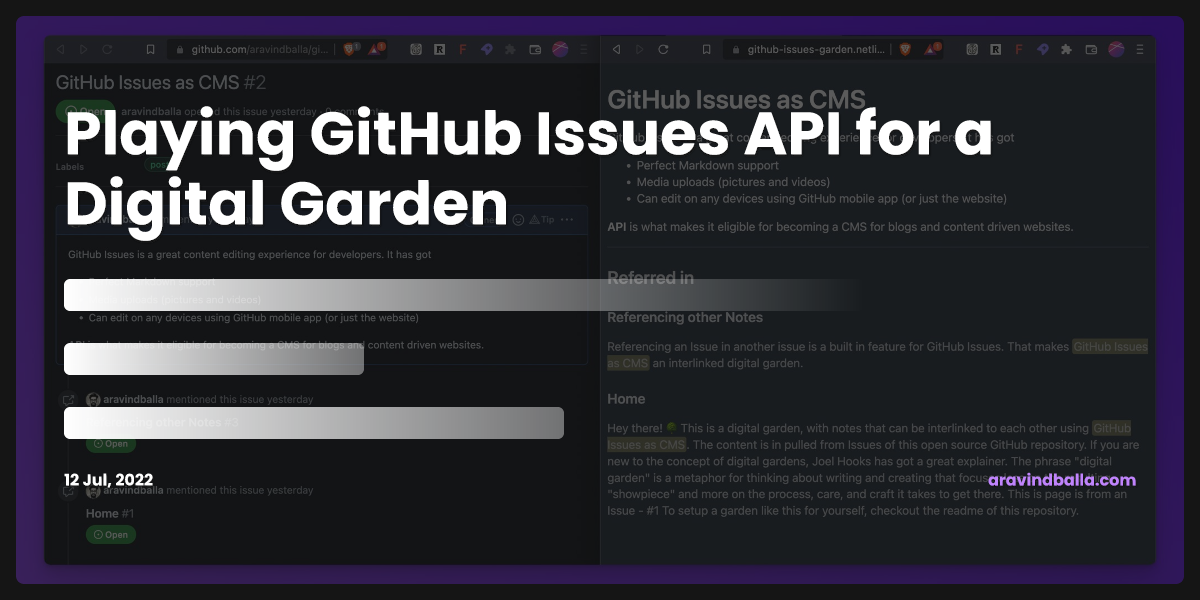Open hamburger menu in left browser window
1200x600 pixels.
pyautogui.click(x=583, y=49)
